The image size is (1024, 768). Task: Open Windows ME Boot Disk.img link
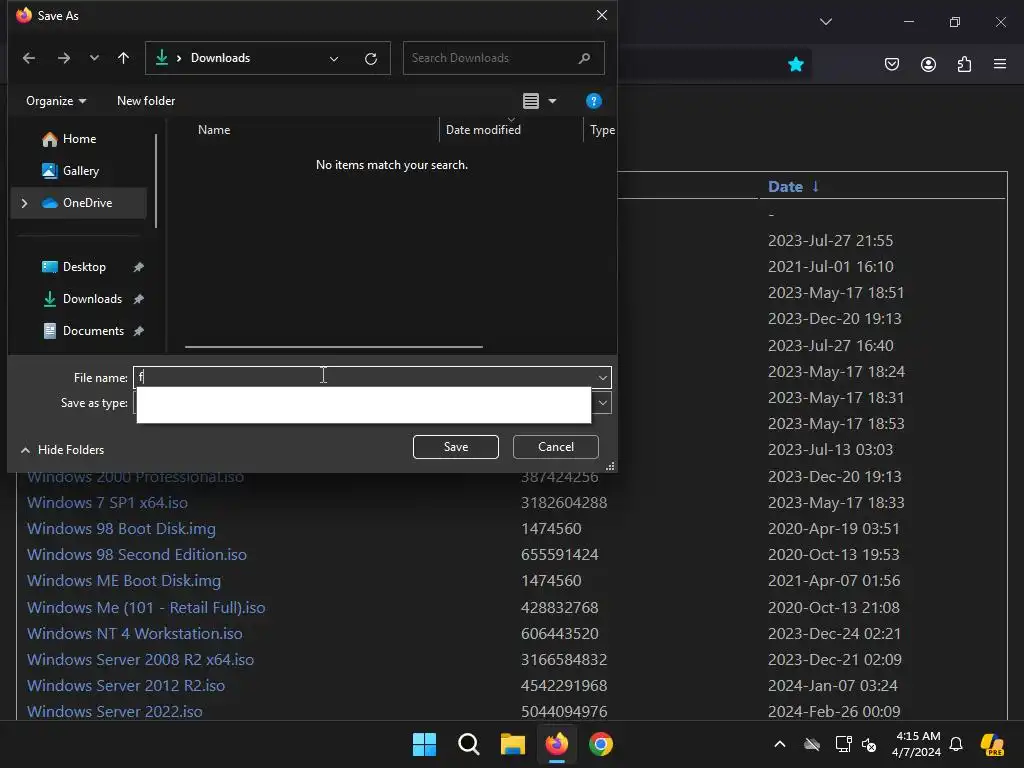[x=124, y=581]
